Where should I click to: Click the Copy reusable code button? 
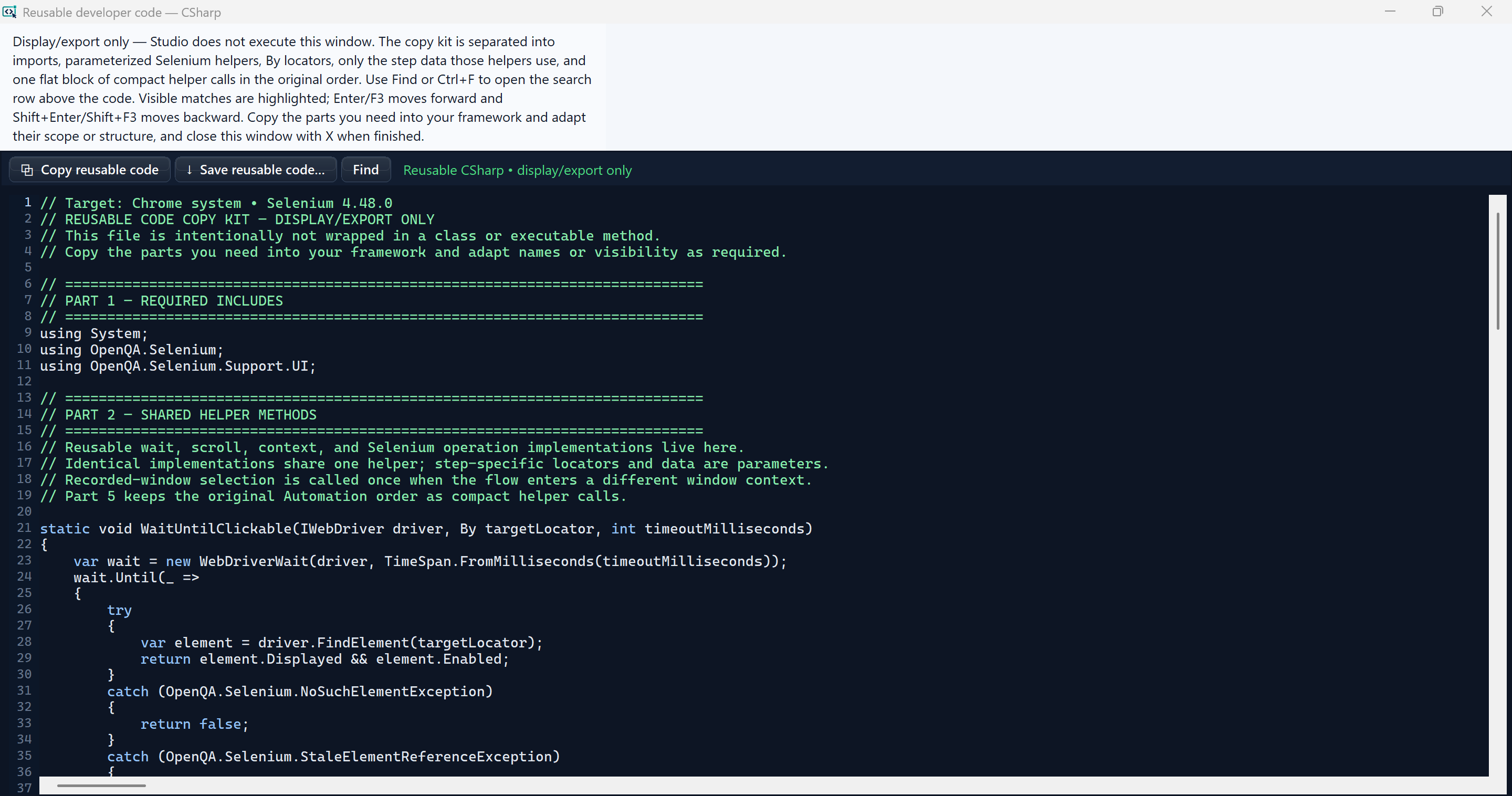[x=90, y=170]
